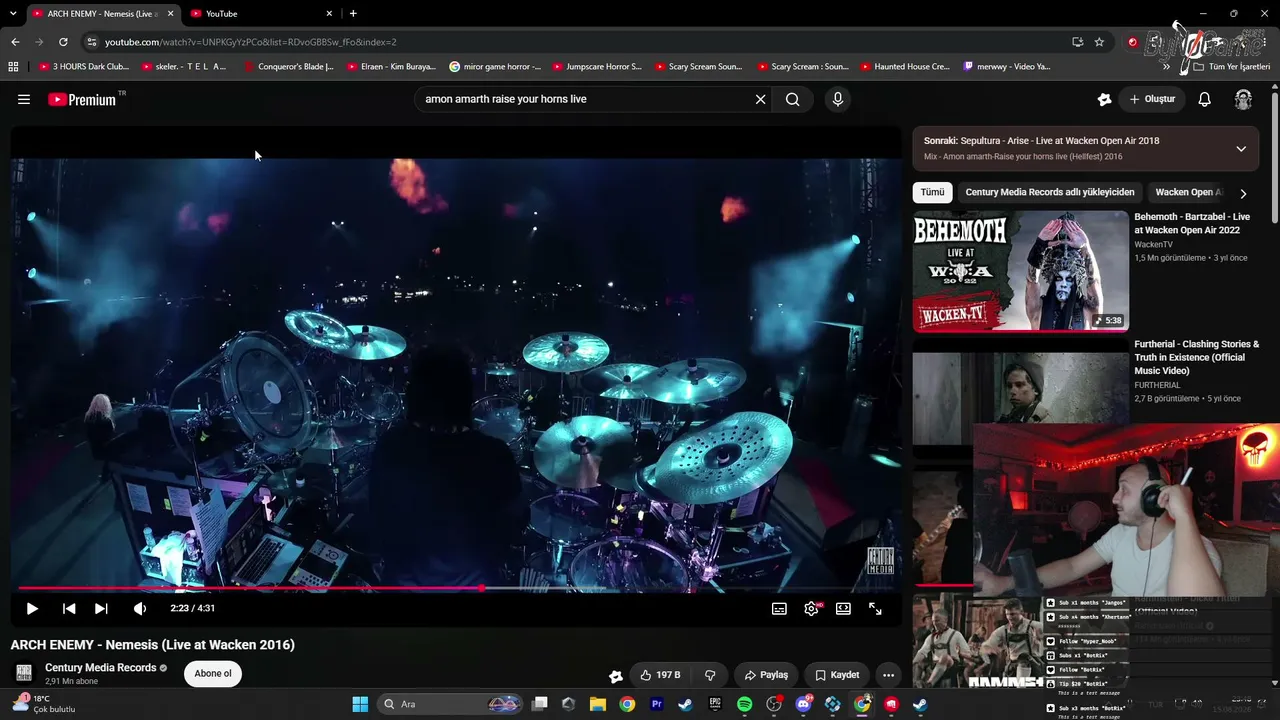Screen dimensions: 1280x720
Task: Switch to the second YouTube browser tab
Action: pyautogui.click(x=262, y=13)
